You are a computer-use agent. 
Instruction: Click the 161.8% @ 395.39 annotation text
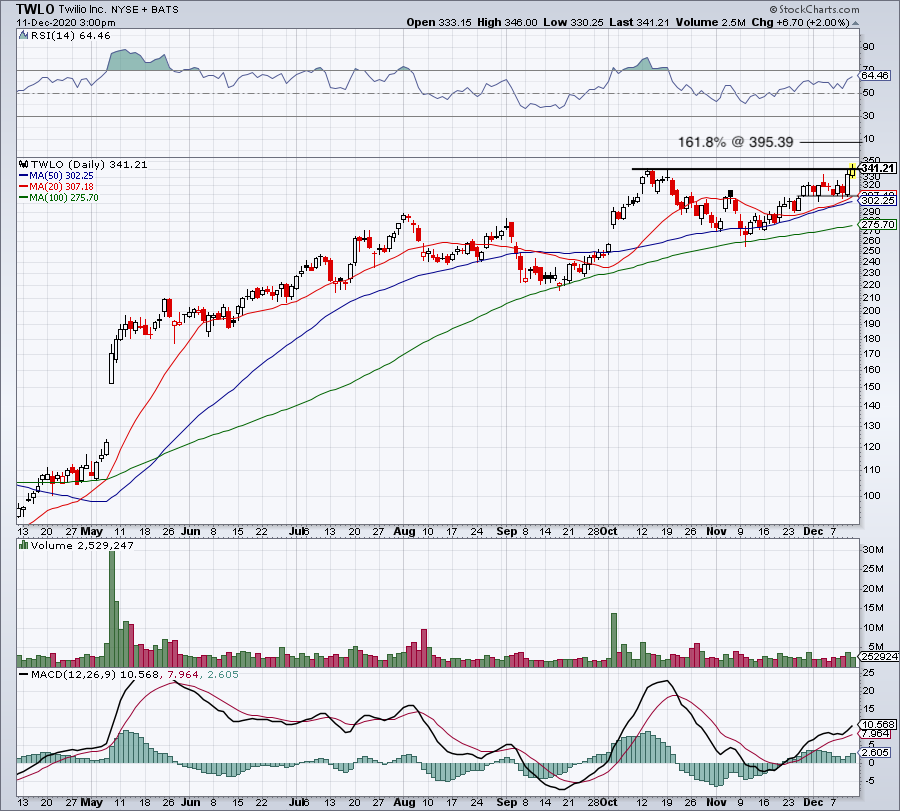click(x=735, y=142)
